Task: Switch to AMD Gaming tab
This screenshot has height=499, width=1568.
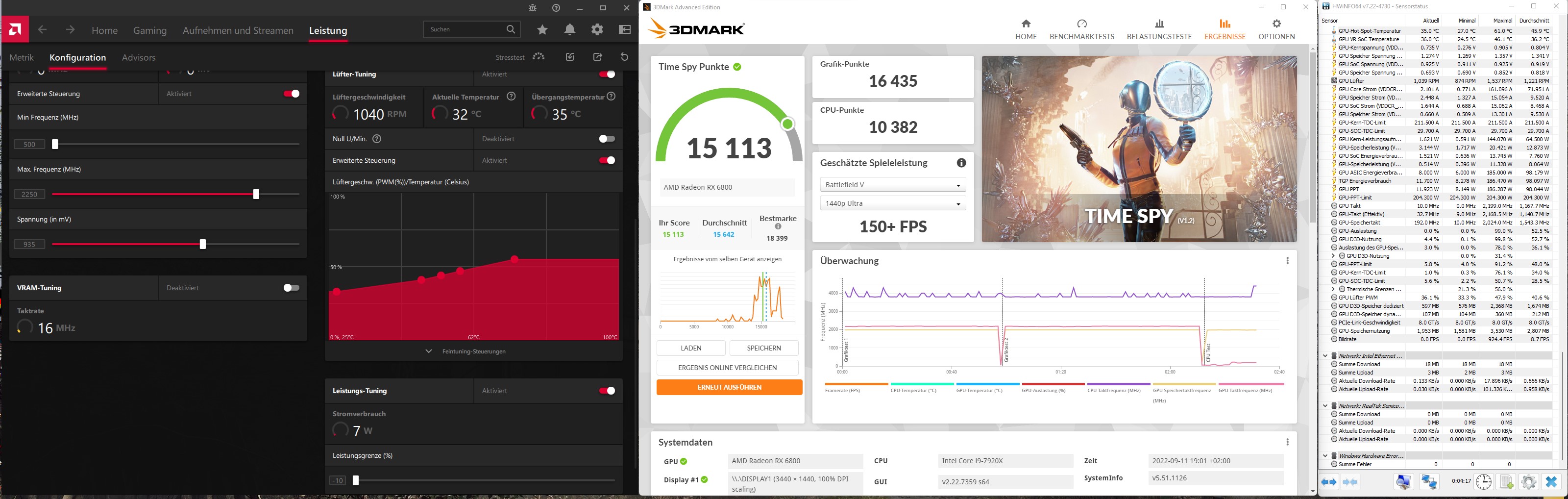Action: [x=150, y=30]
